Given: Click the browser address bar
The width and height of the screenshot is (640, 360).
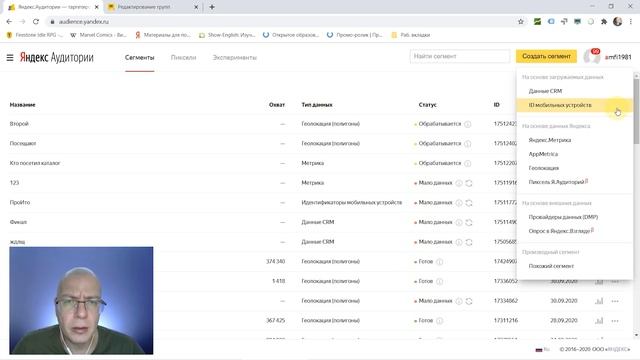Looking at the screenshot, I should click(x=282, y=22).
